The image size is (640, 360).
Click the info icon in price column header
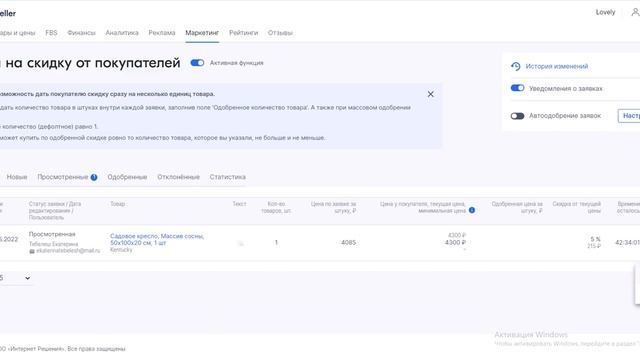[472, 210]
